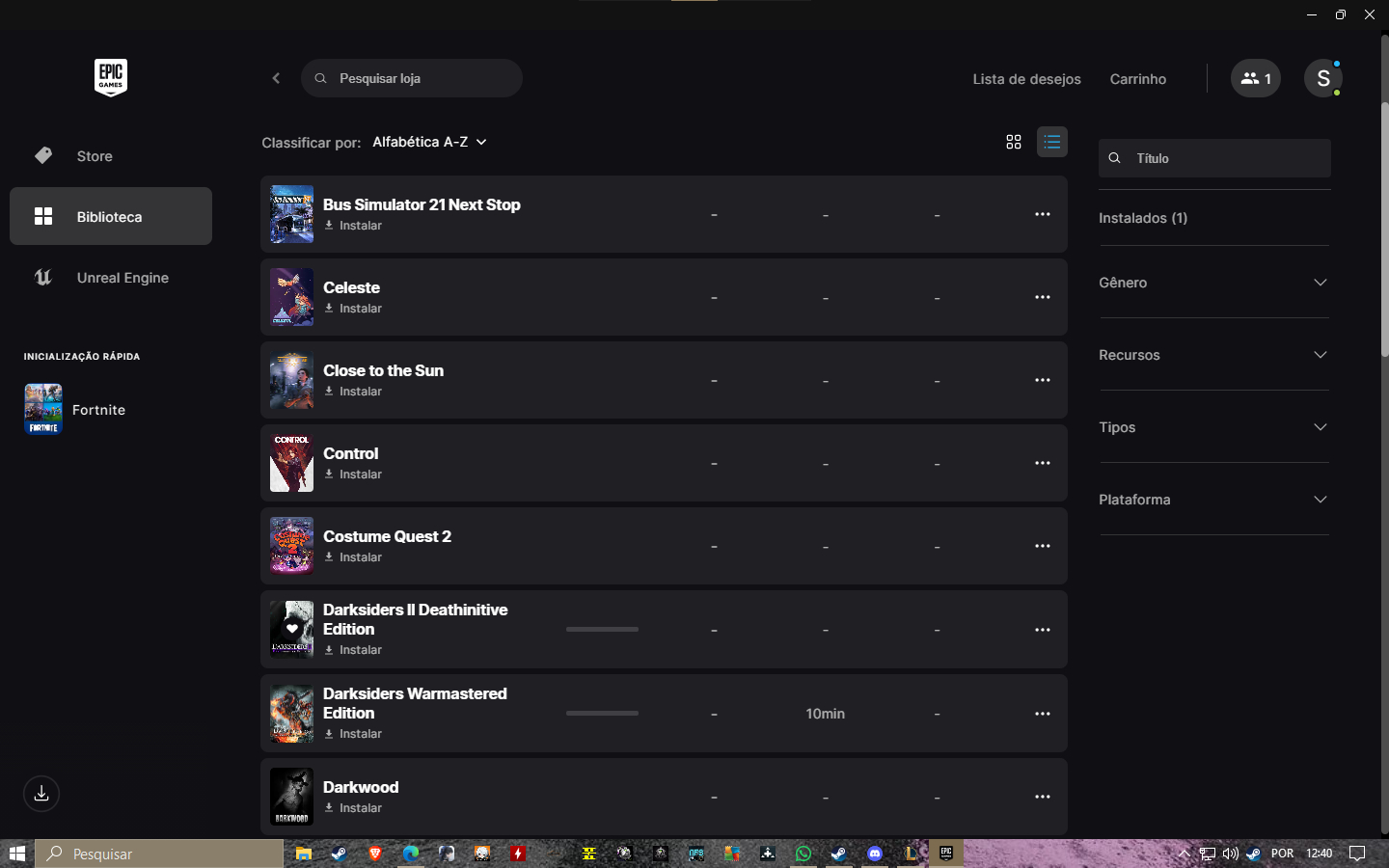1389x868 pixels.
Task: Open File Explorer from taskbar
Action: (304, 854)
